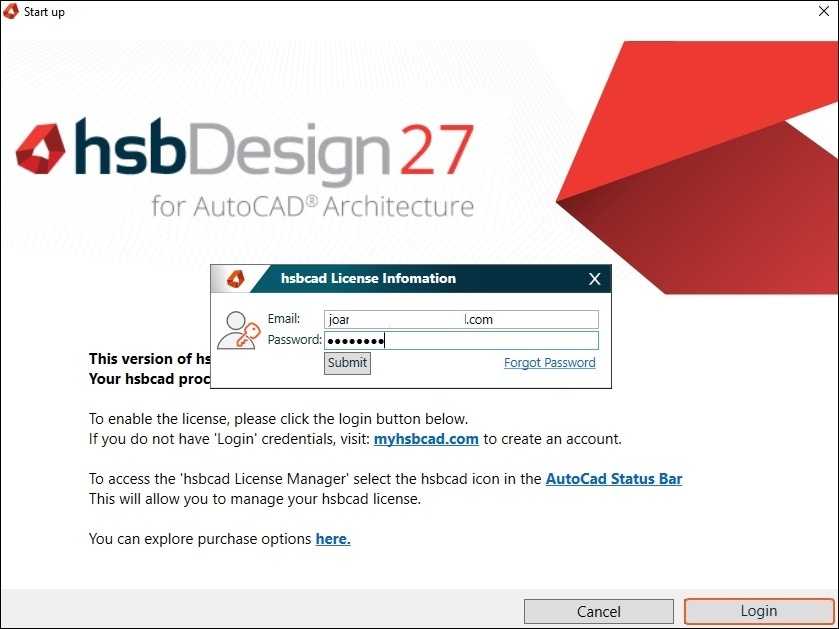The height and width of the screenshot is (629, 839).
Task: Focus the Password input field
Action: [x=461, y=341]
